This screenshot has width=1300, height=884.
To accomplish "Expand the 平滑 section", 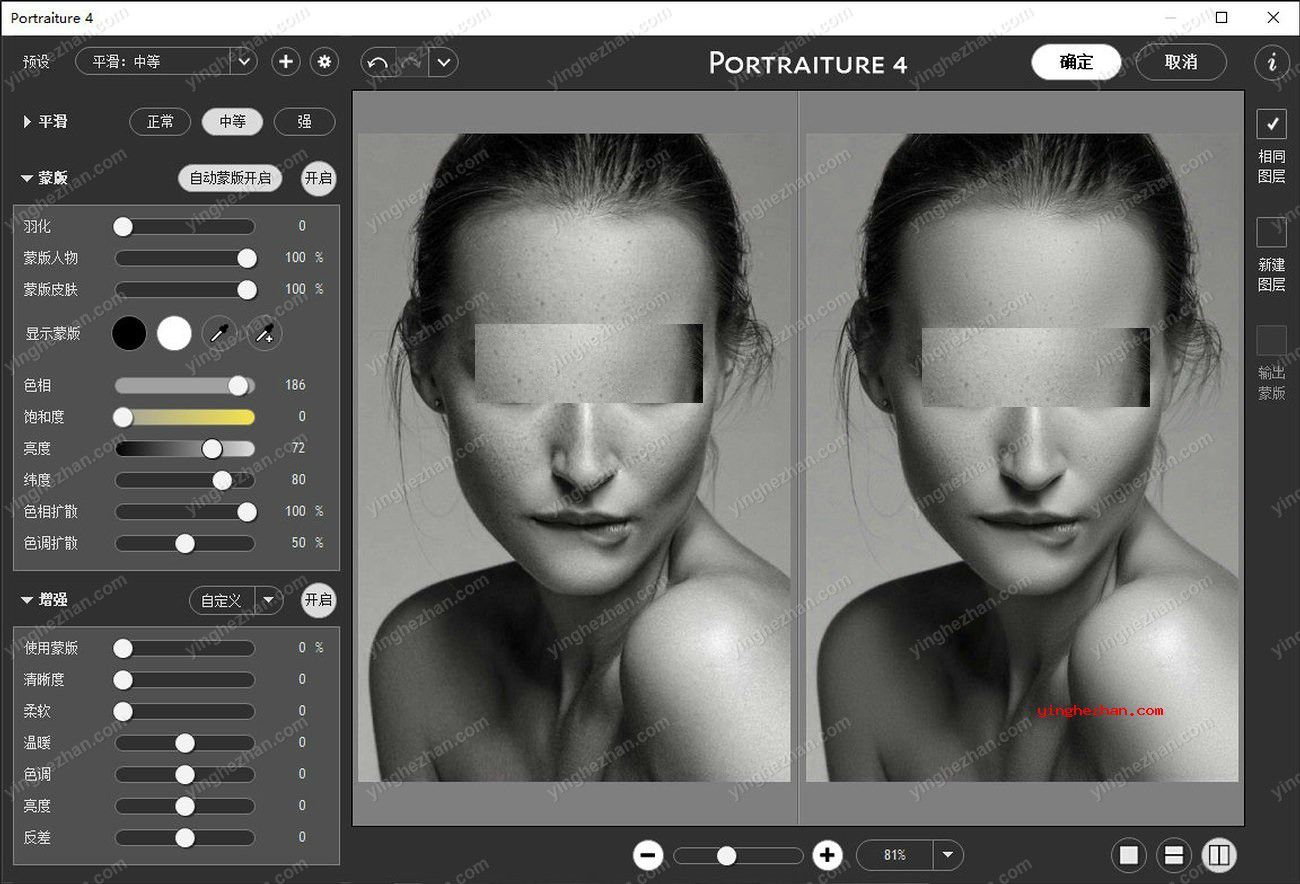I will 28,122.
